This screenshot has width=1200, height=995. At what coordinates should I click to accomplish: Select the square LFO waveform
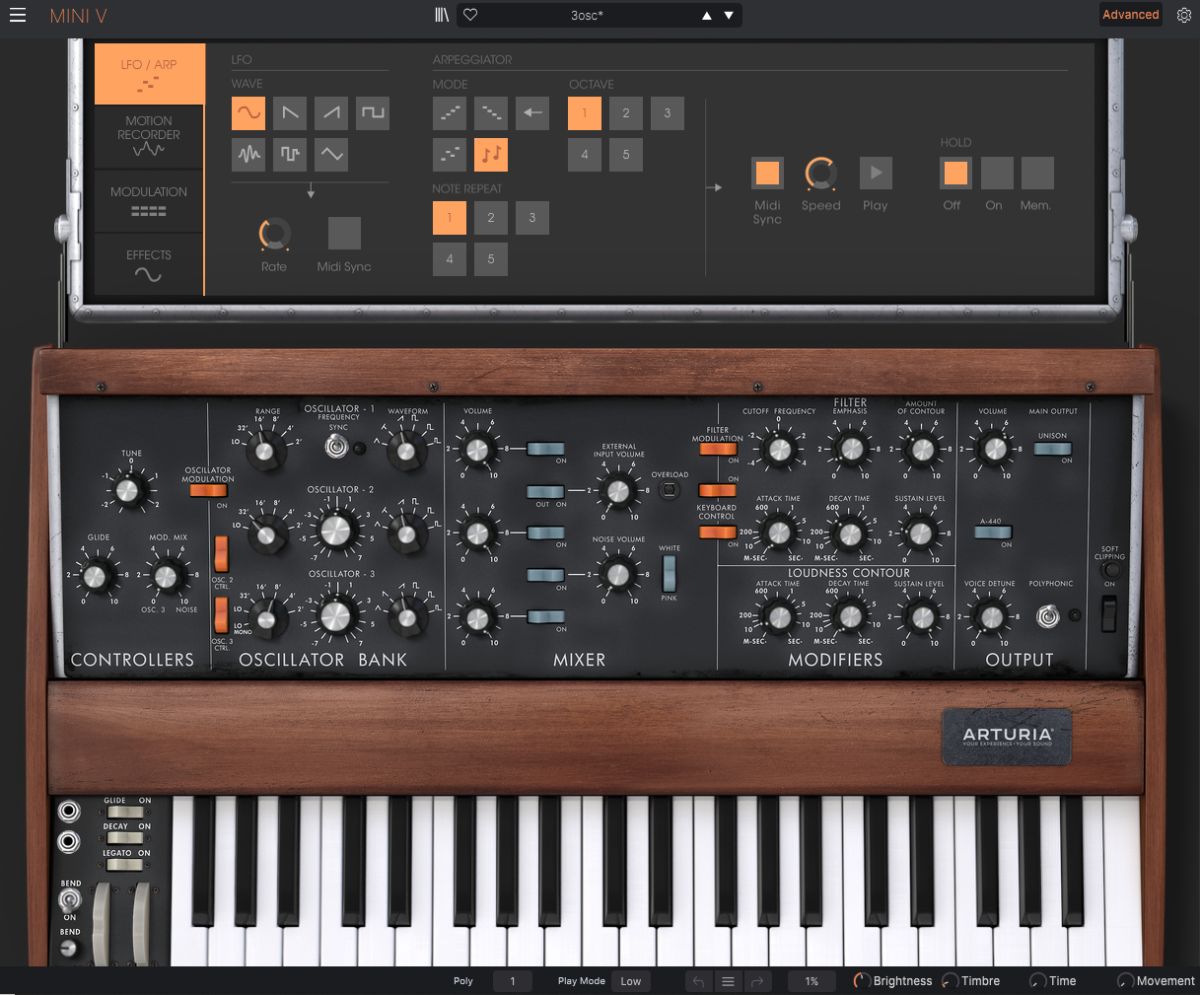coord(373,113)
